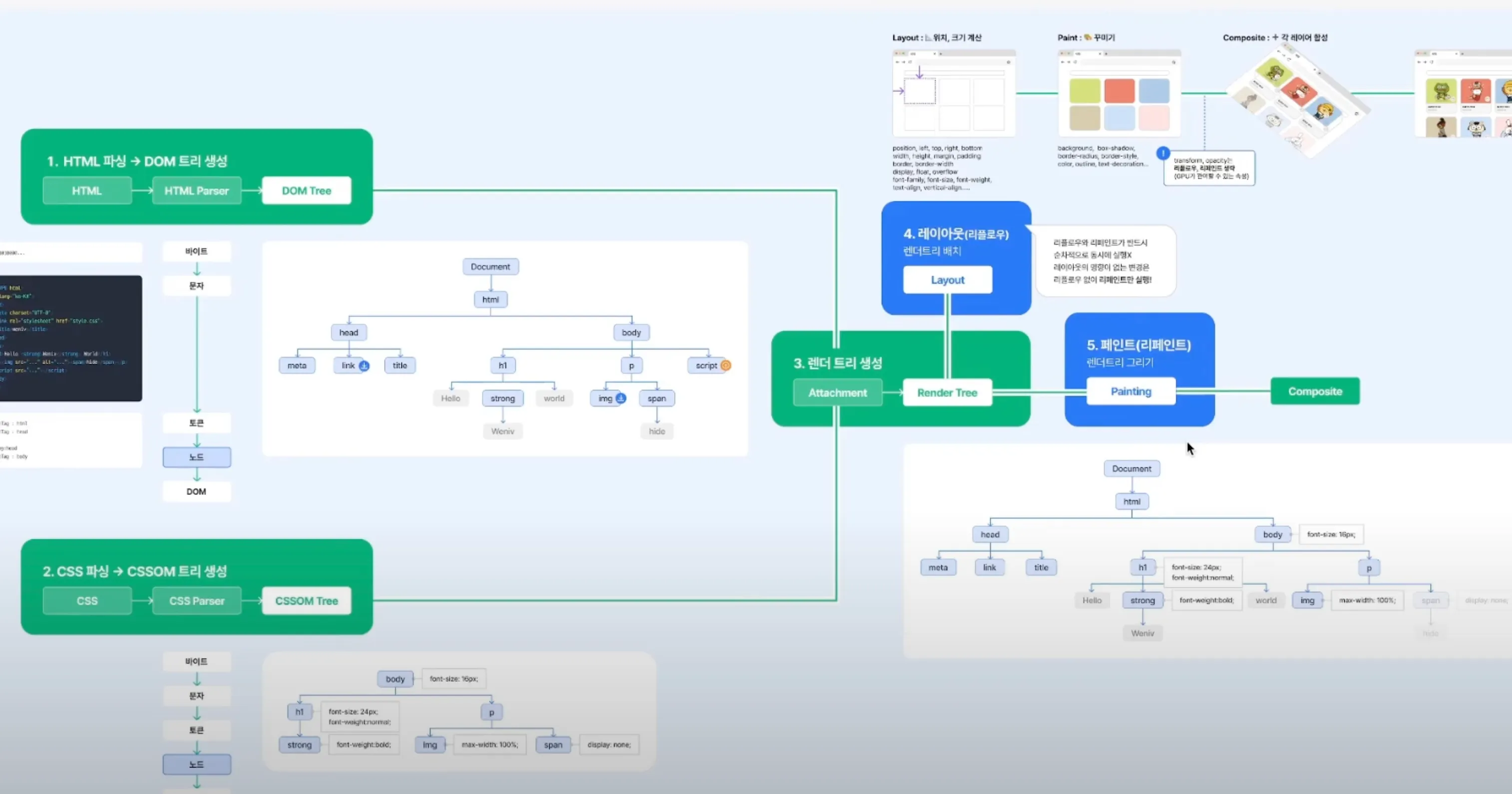This screenshot has width=1512, height=794.
Task: Click the arrow between CSS and CSS Parser
Action: [142, 601]
